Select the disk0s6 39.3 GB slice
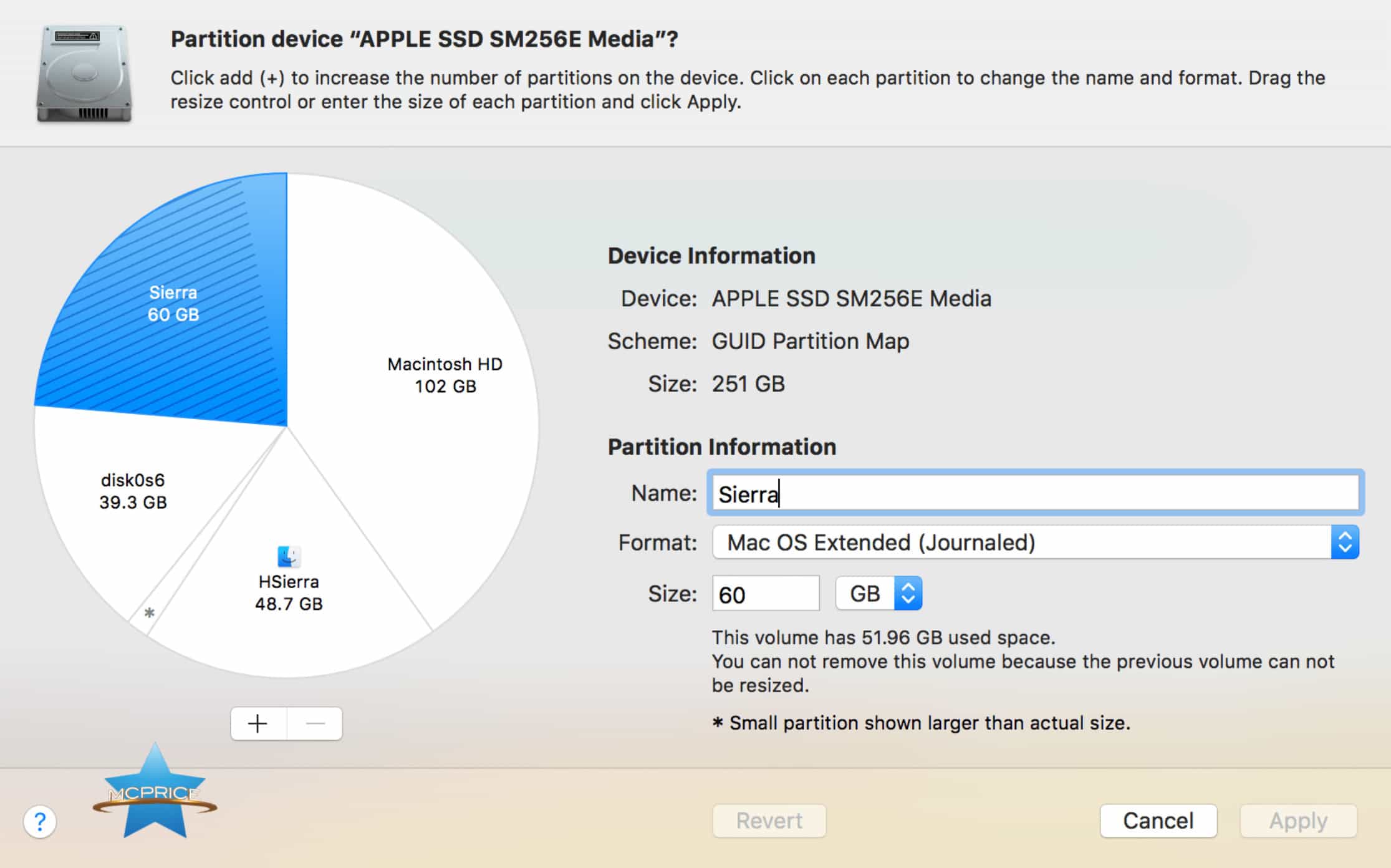 point(133,491)
